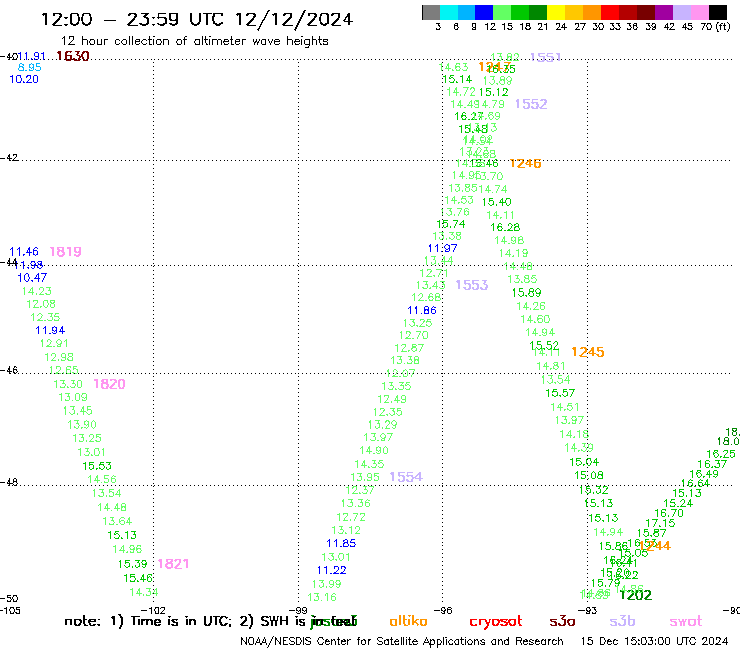
Task: Click the '-48' latitude axis label
Action: pos(9,482)
